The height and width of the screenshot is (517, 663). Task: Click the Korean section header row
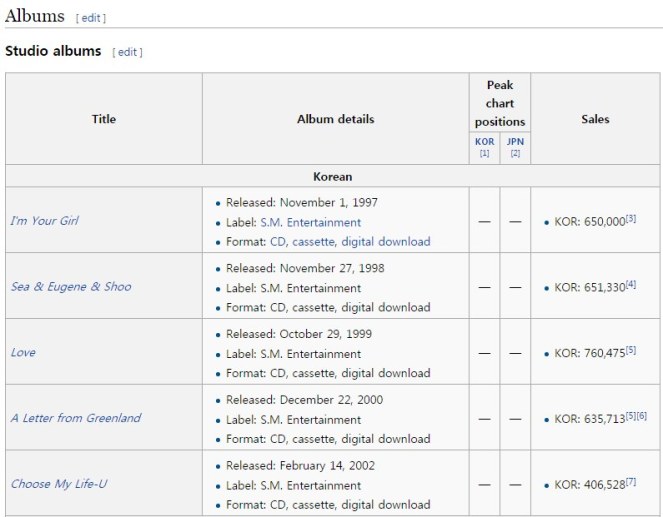pyautogui.click(x=332, y=177)
